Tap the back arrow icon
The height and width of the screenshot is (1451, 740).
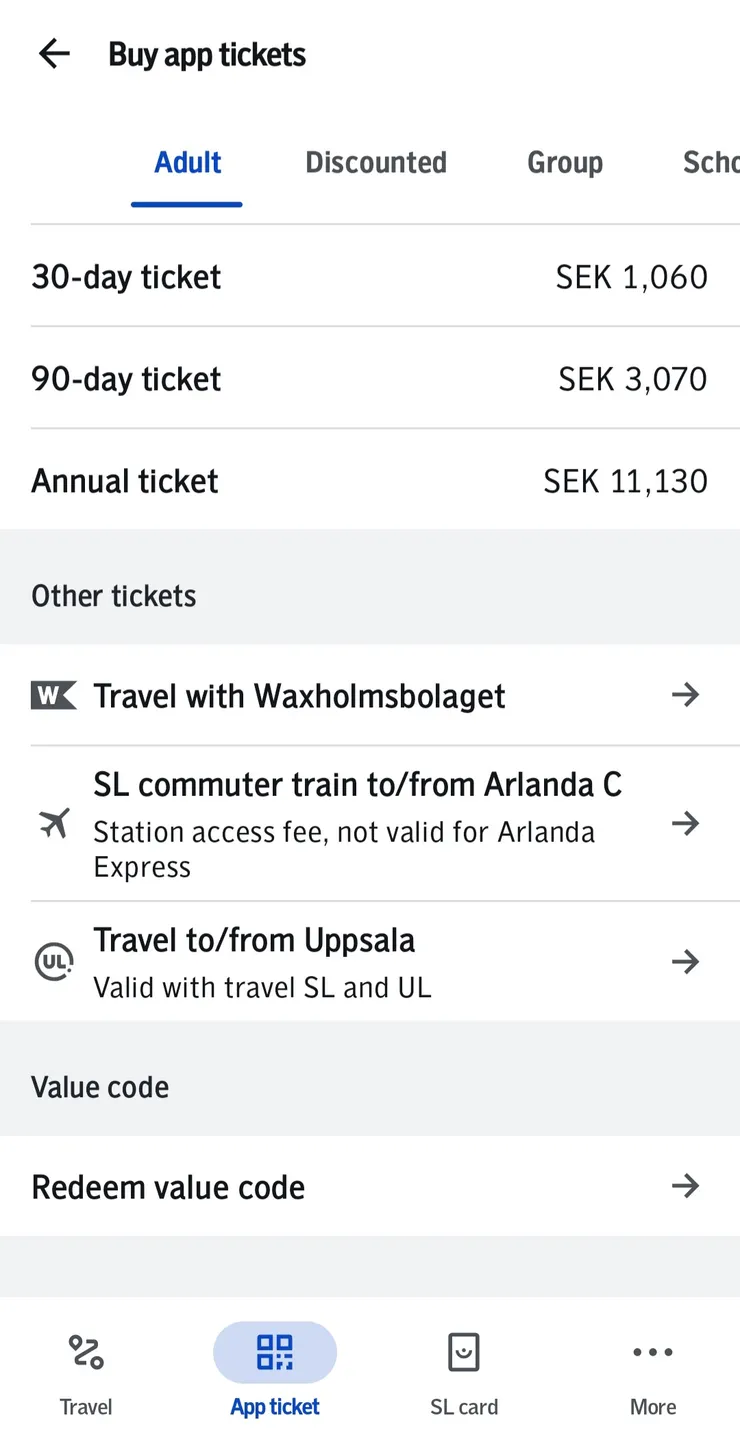click(54, 54)
